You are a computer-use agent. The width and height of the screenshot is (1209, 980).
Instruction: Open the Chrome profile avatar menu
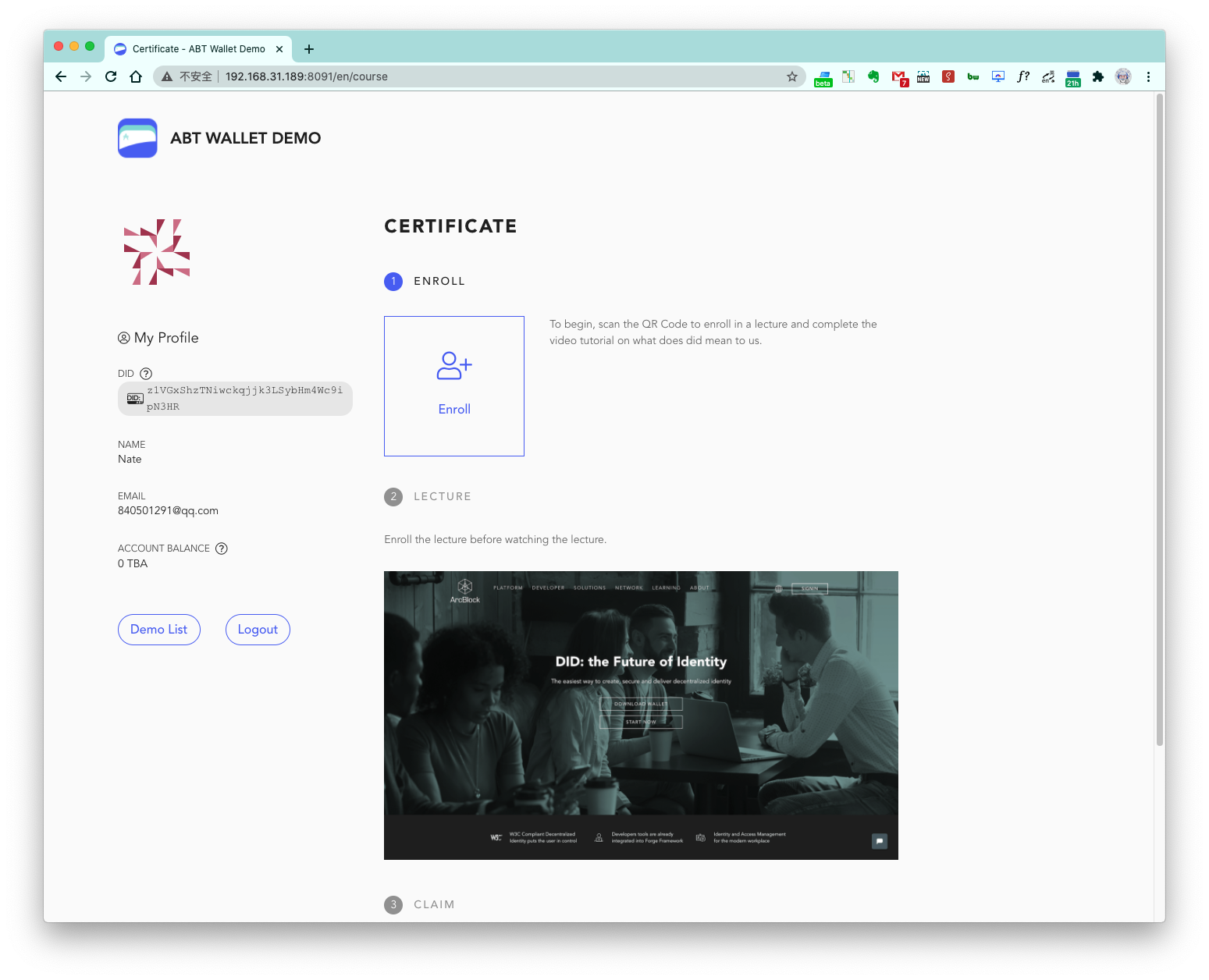tap(1123, 76)
